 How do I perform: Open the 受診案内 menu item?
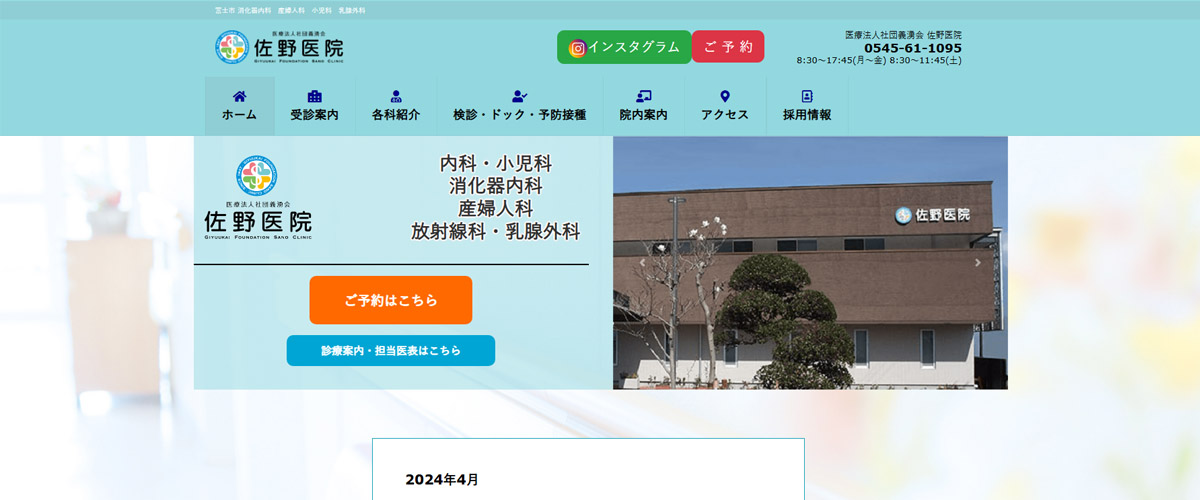click(314, 115)
